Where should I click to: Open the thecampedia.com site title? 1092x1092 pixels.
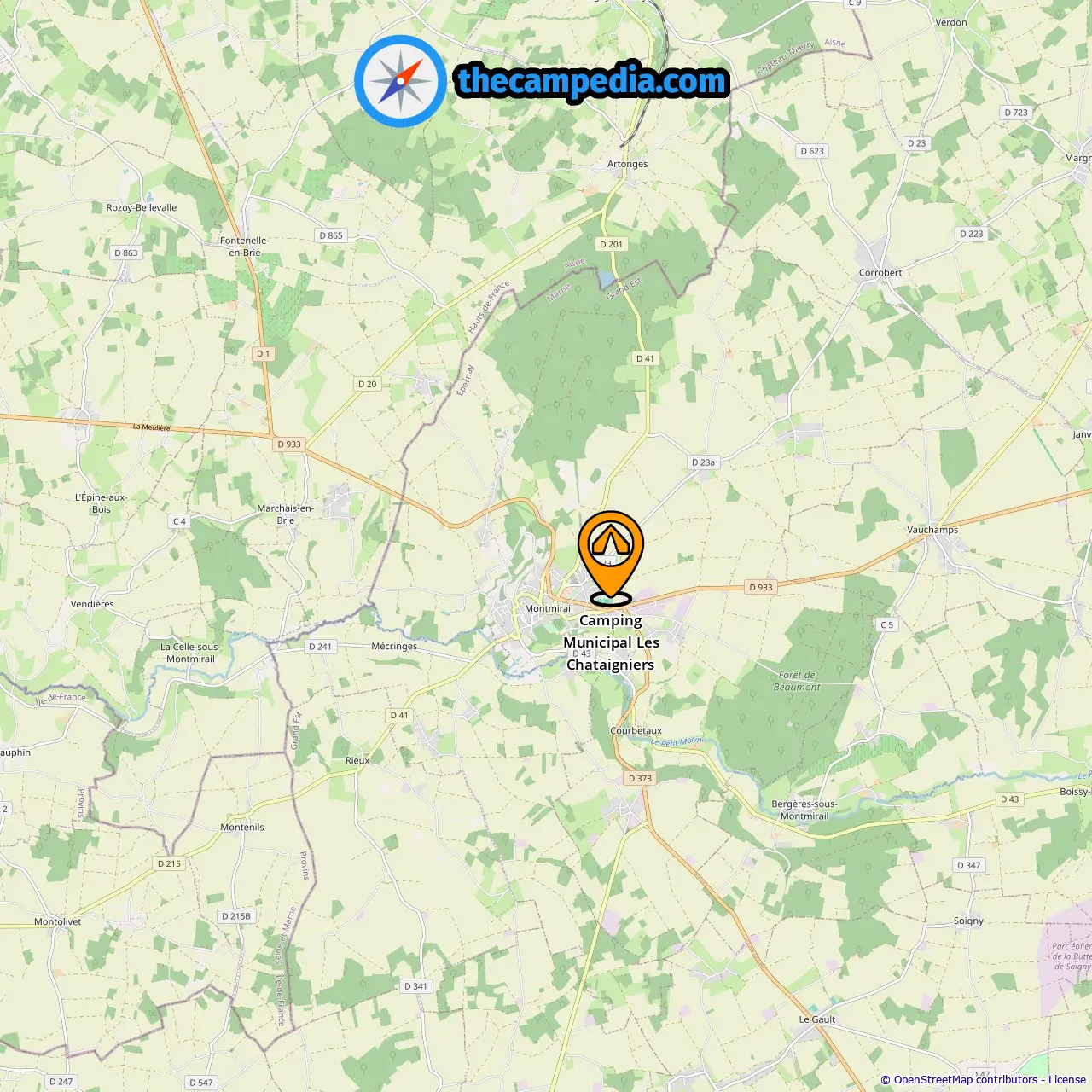592,81
